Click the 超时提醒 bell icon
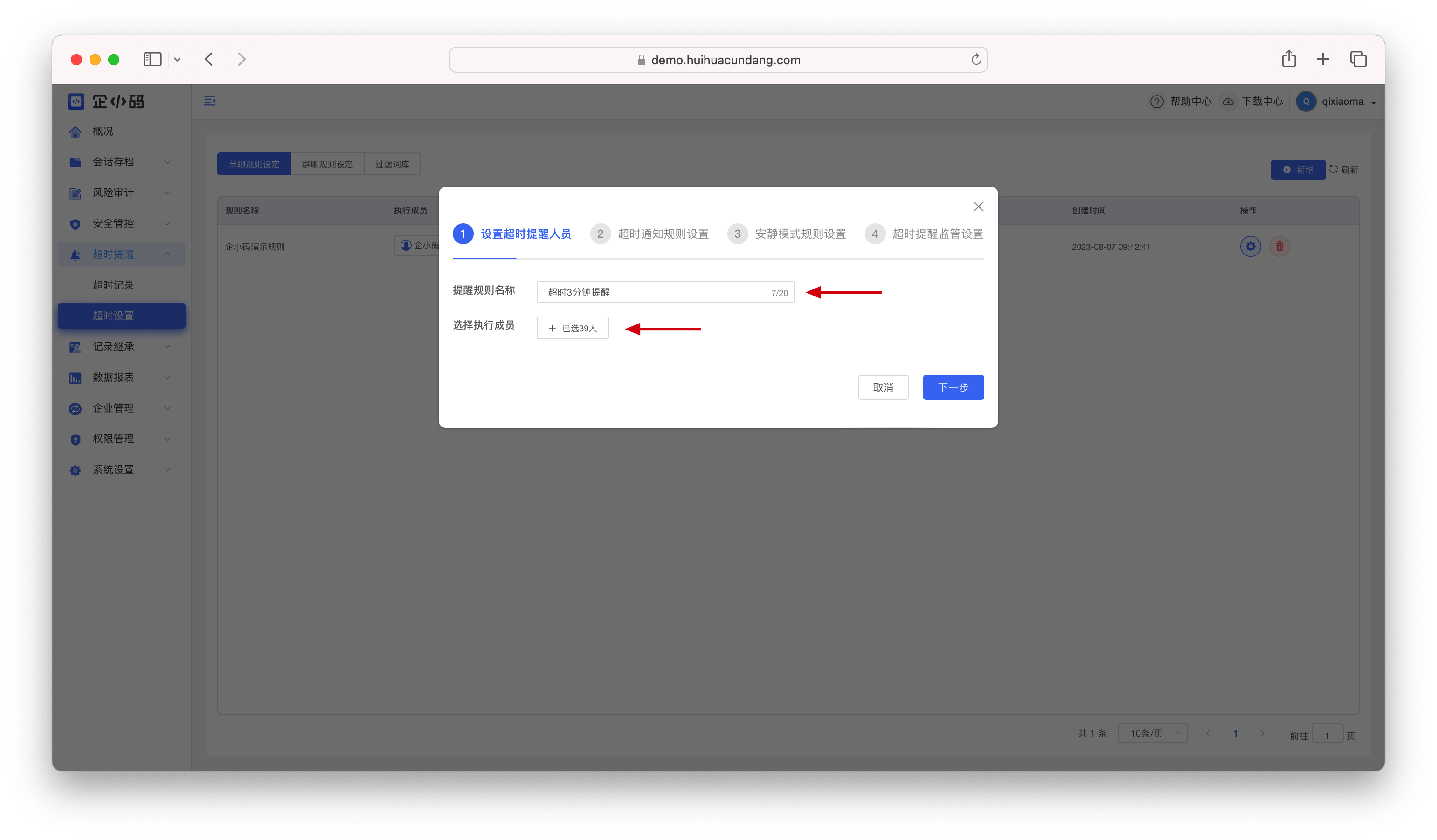 (x=75, y=255)
